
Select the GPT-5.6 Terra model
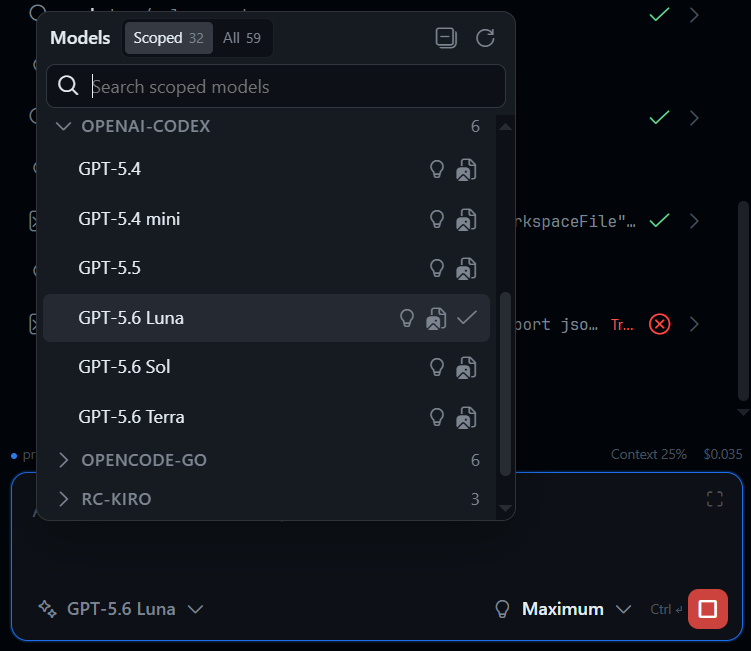tap(266, 417)
